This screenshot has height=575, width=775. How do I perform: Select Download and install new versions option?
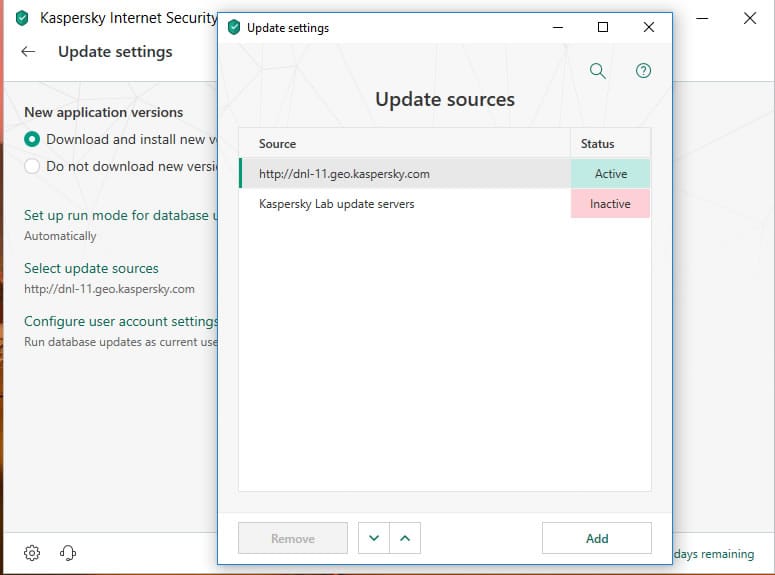(32, 139)
